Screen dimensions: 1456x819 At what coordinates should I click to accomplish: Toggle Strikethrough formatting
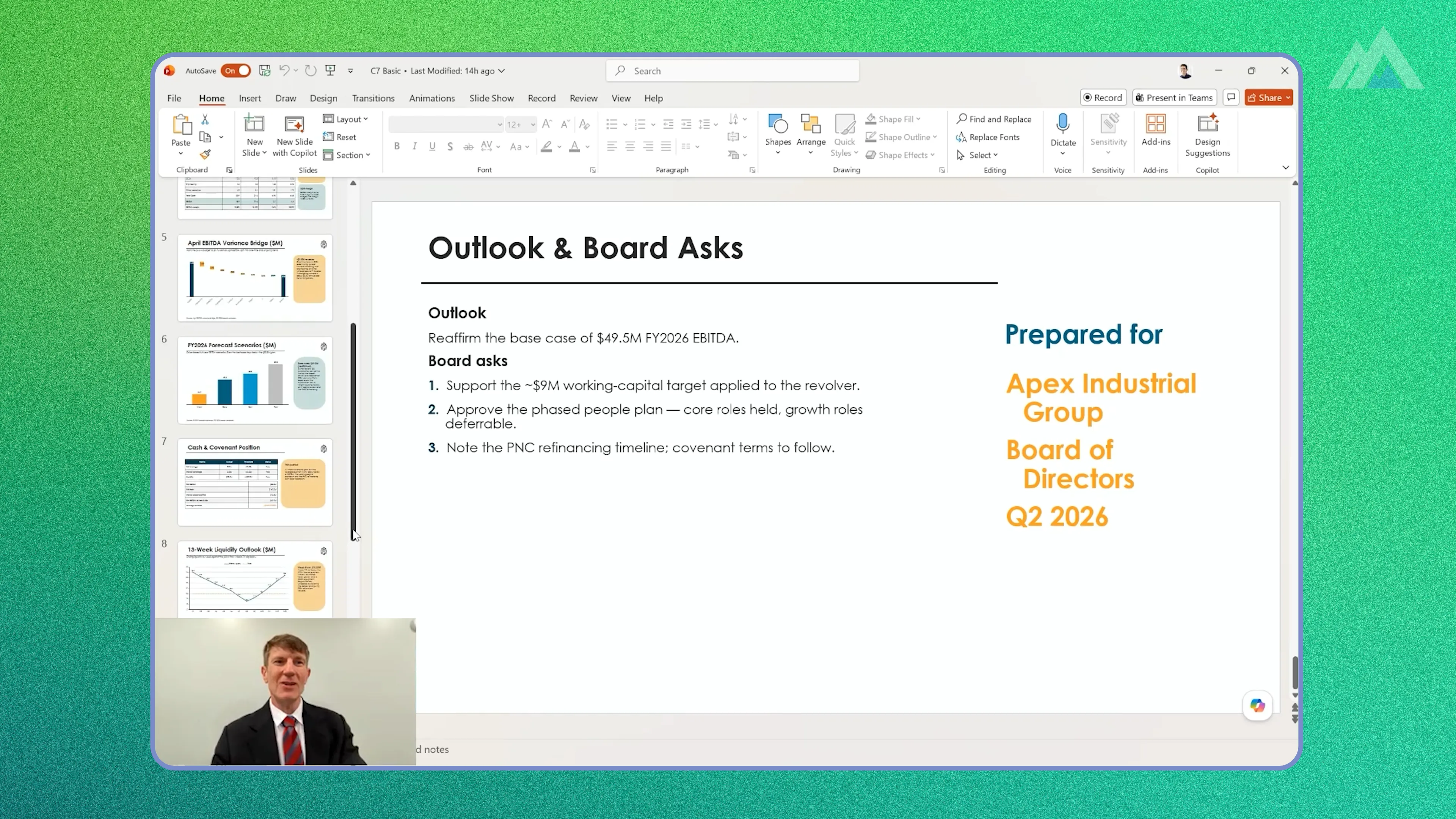click(x=468, y=146)
